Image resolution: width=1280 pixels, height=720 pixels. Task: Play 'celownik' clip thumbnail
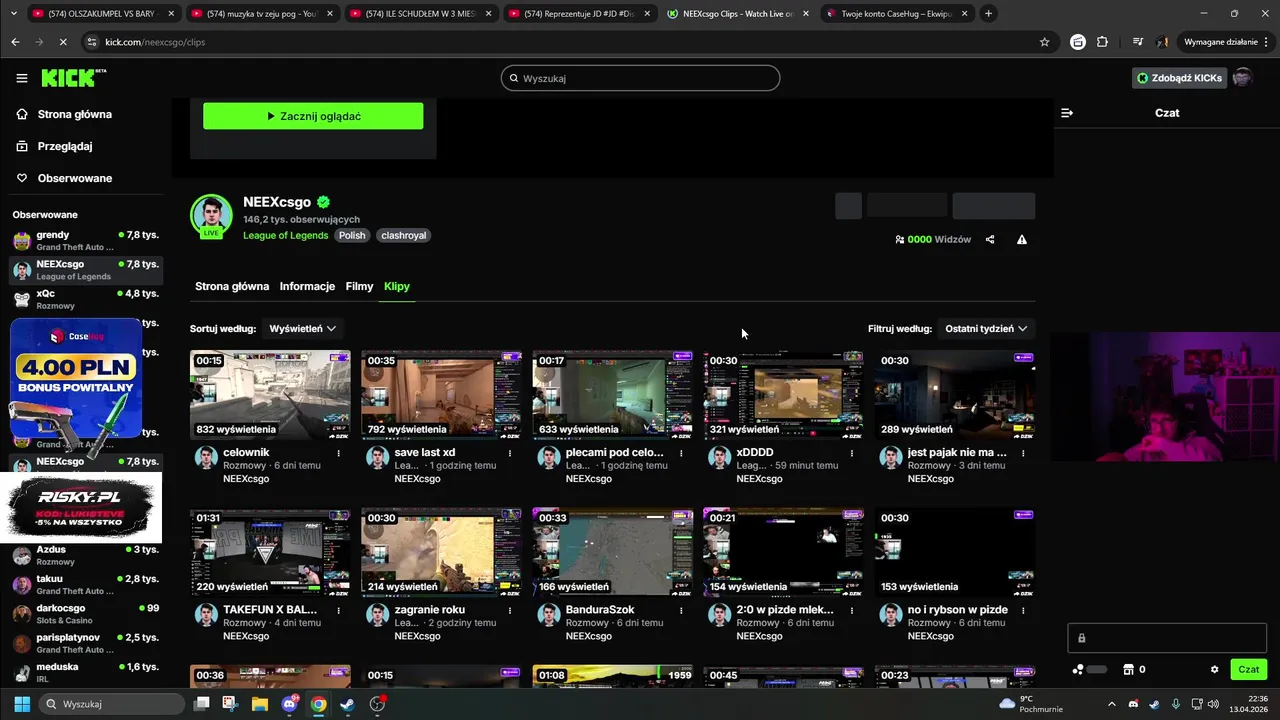click(x=270, y=395)
